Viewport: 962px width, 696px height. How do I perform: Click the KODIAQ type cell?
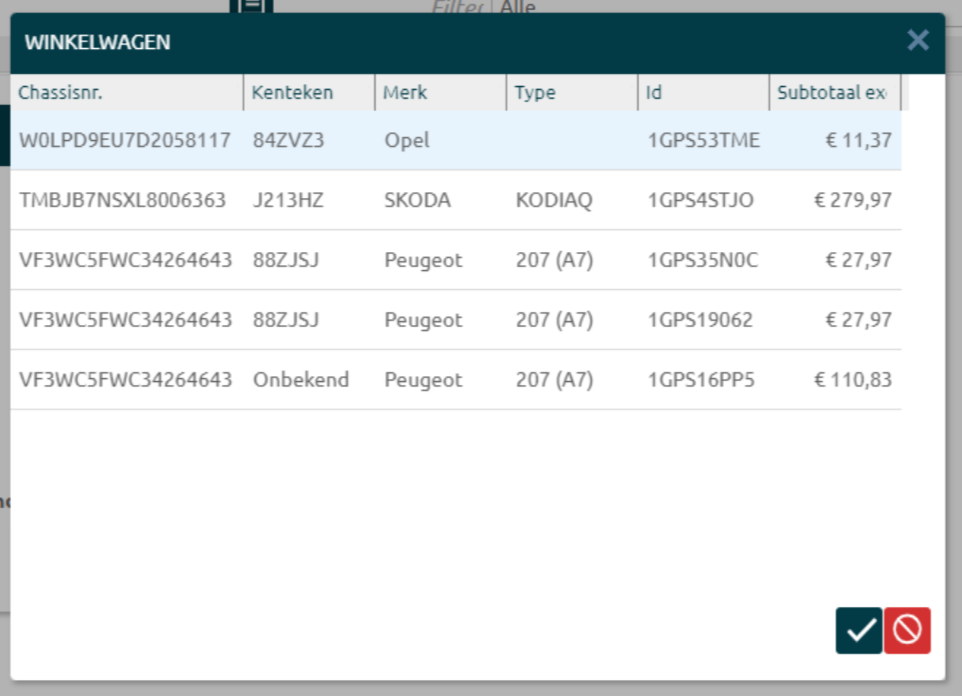[x=553, y=200]
